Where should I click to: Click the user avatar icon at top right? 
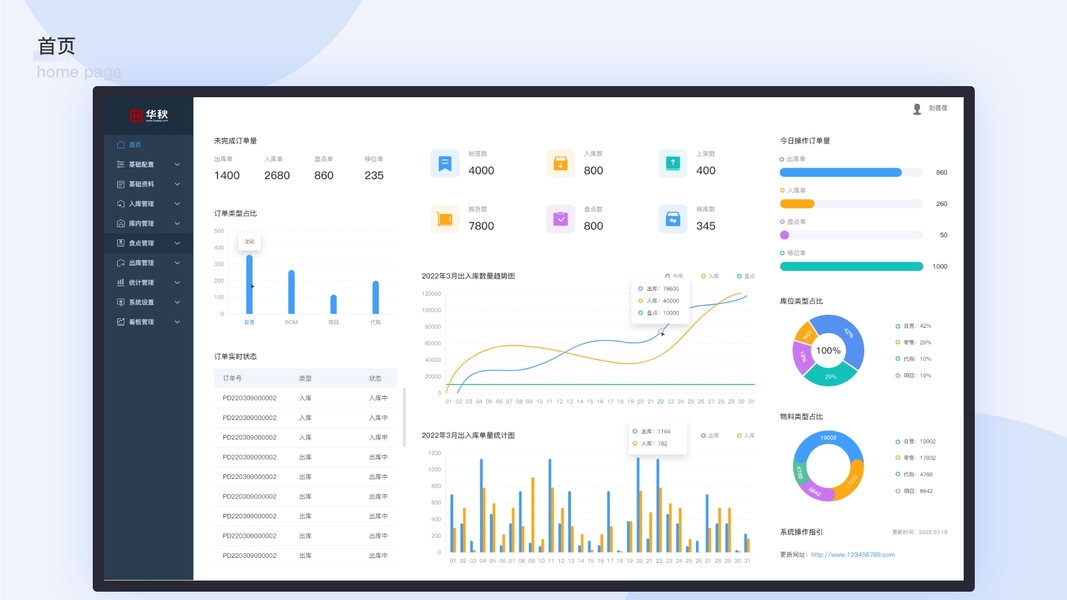coord(917,109)
